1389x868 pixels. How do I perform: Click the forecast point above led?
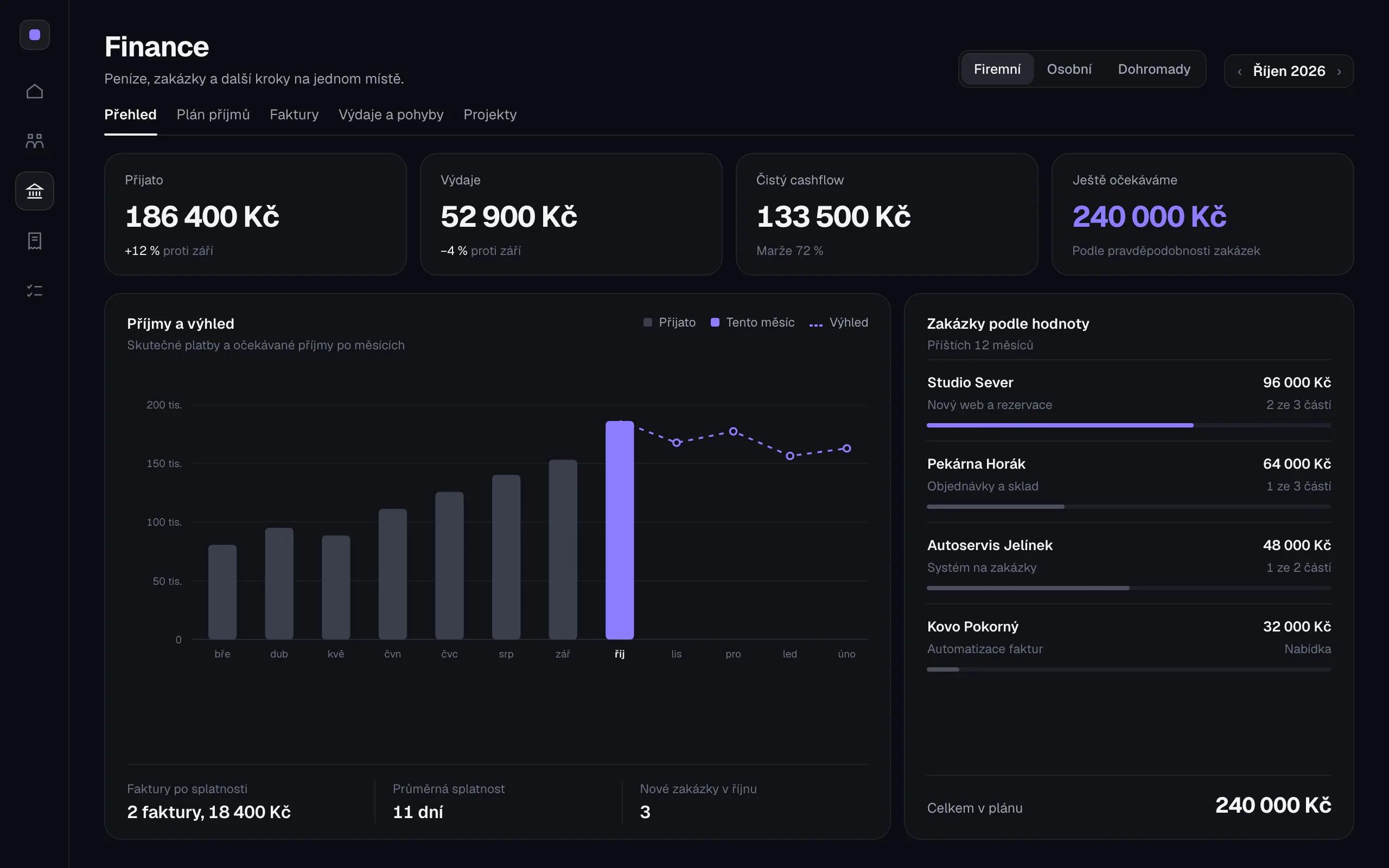tap(790, 456)
